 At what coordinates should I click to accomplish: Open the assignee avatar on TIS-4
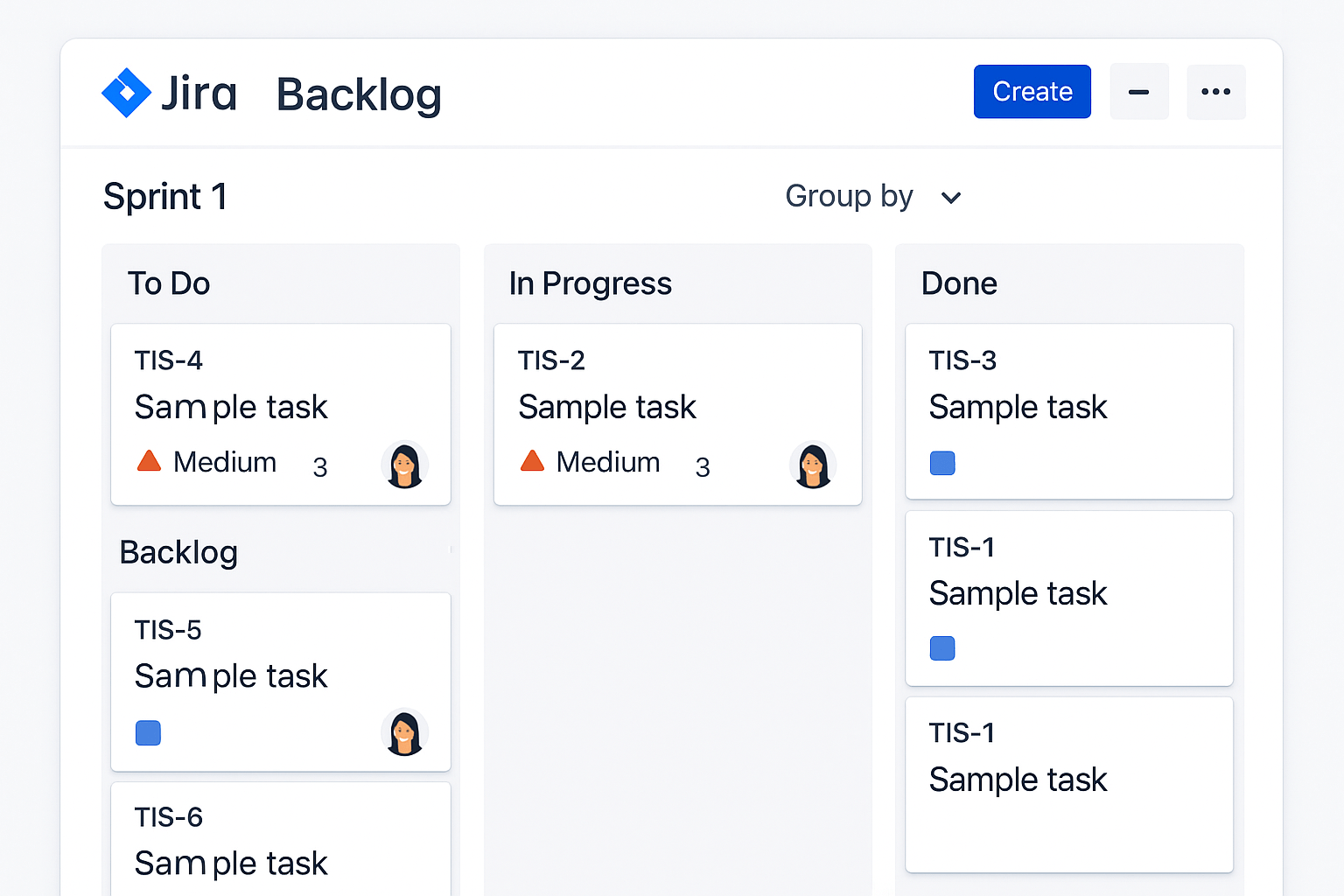[x=404, y=465]
